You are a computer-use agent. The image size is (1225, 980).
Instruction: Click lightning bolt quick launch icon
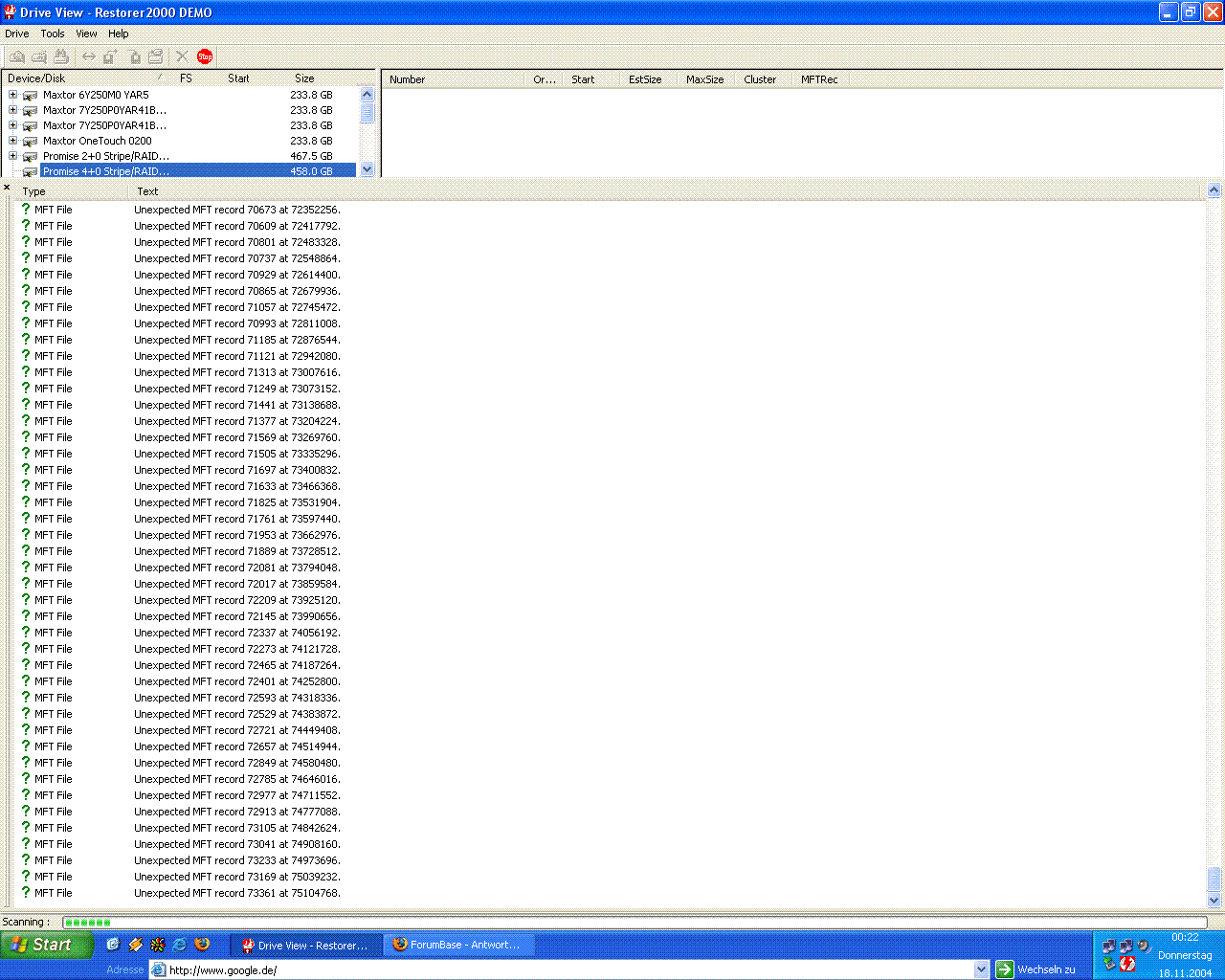[x=136, y=944]
